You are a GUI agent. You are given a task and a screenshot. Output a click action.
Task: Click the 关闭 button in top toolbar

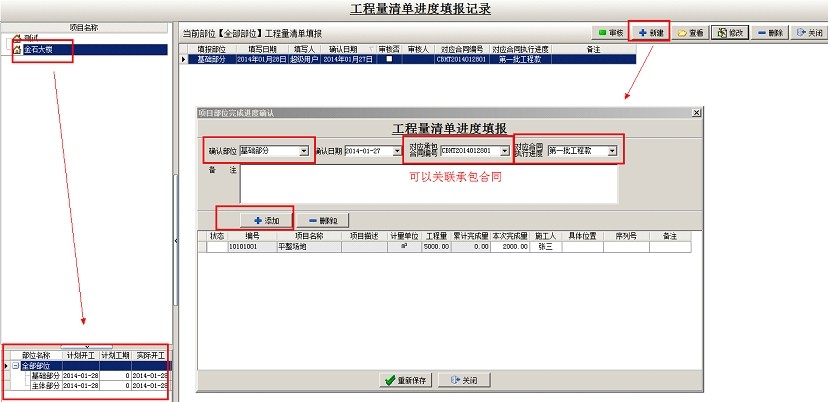coord(809,32)
